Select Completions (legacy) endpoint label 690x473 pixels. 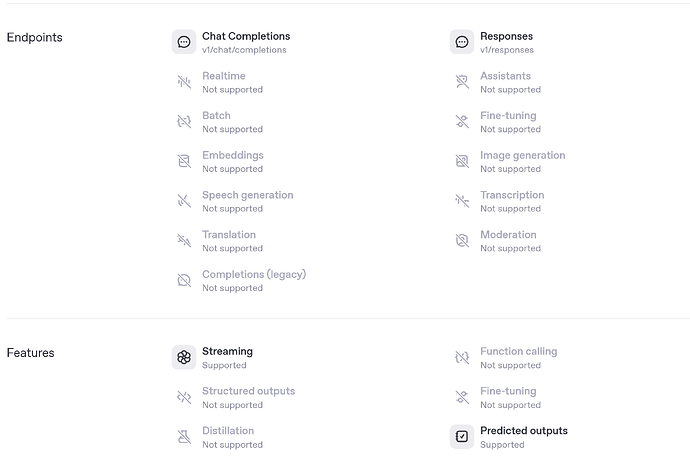(x=254, y=274)
